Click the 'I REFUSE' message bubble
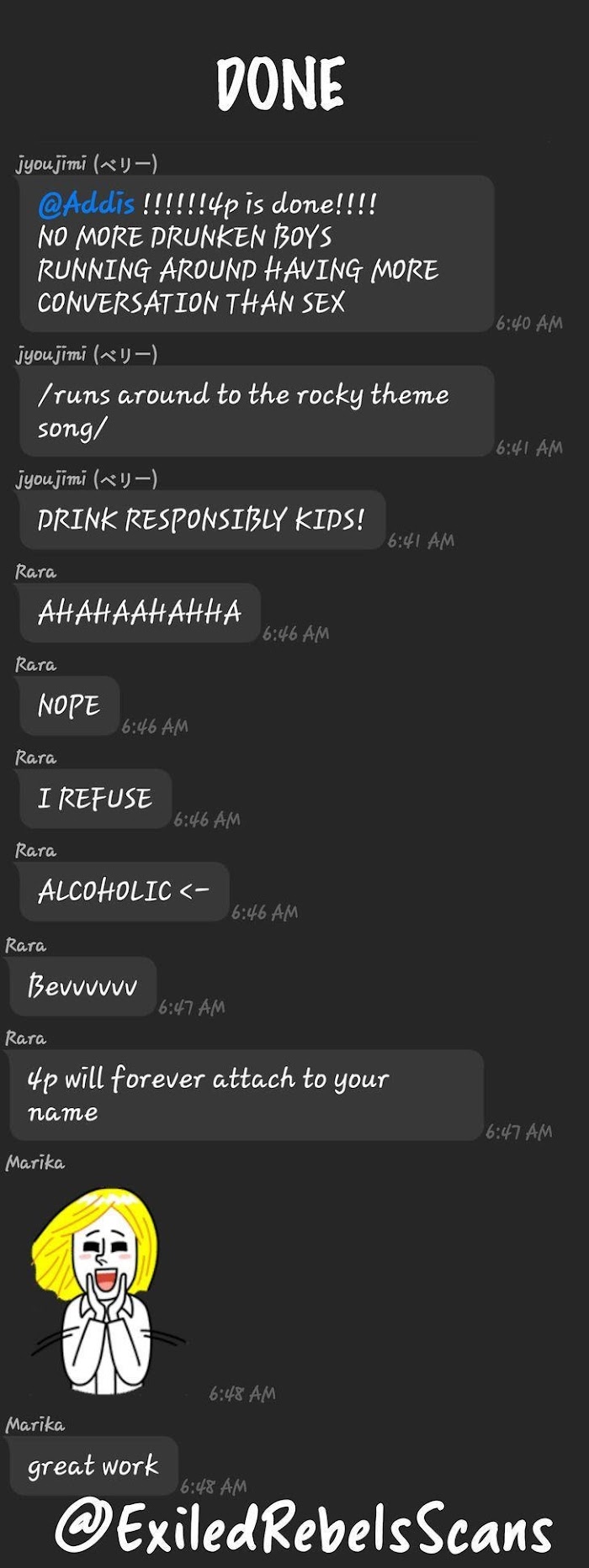The image size is (589, 1568). [95, 799]
